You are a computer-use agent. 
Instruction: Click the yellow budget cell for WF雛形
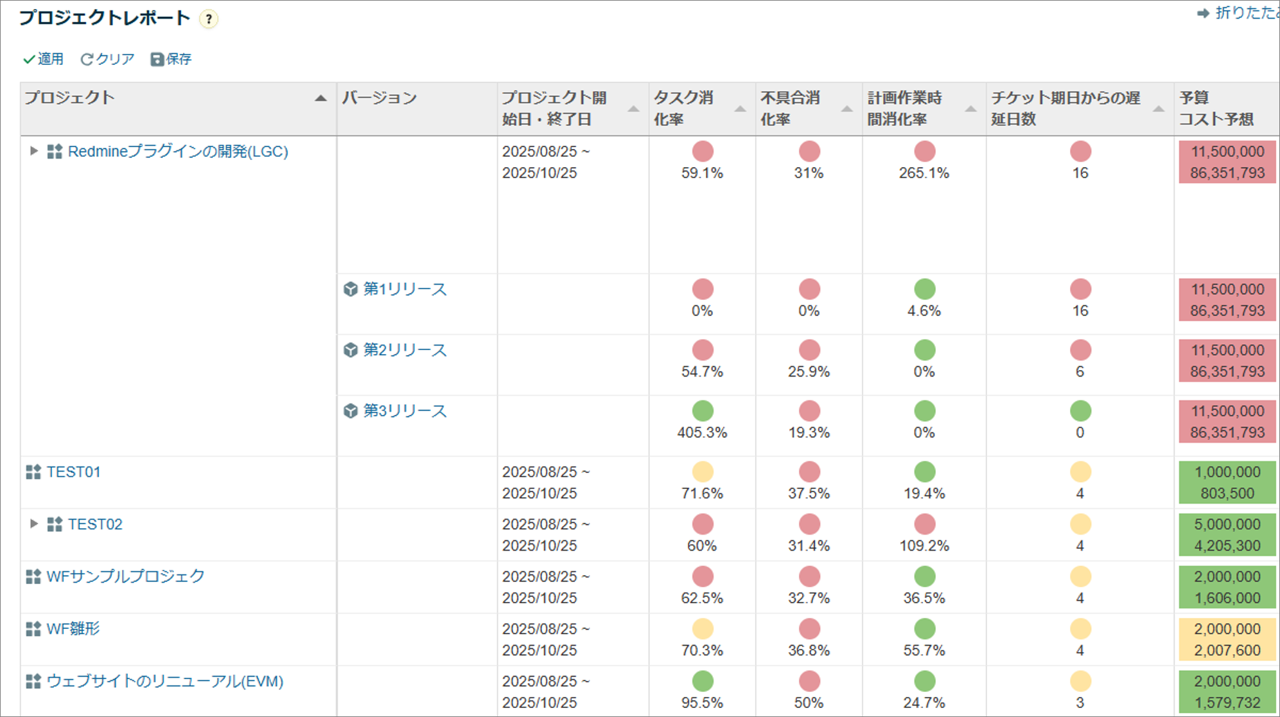[1227, 640]
